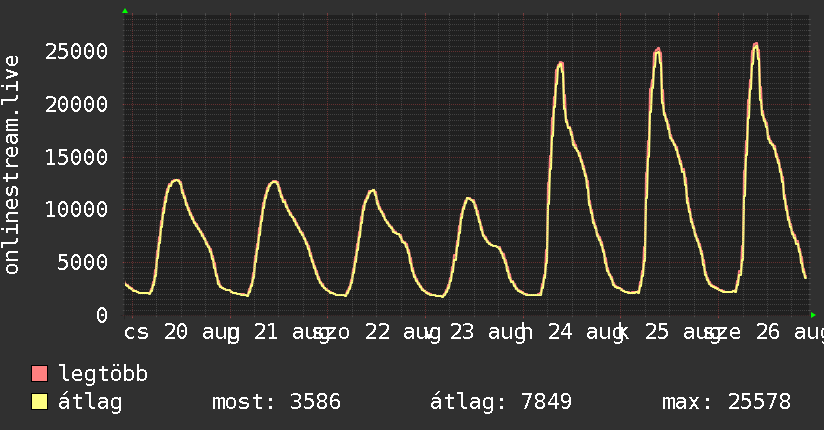Click the '21 aug' date label
The width and height of the screenshot is (824, 430).
(x=291, y=332)
